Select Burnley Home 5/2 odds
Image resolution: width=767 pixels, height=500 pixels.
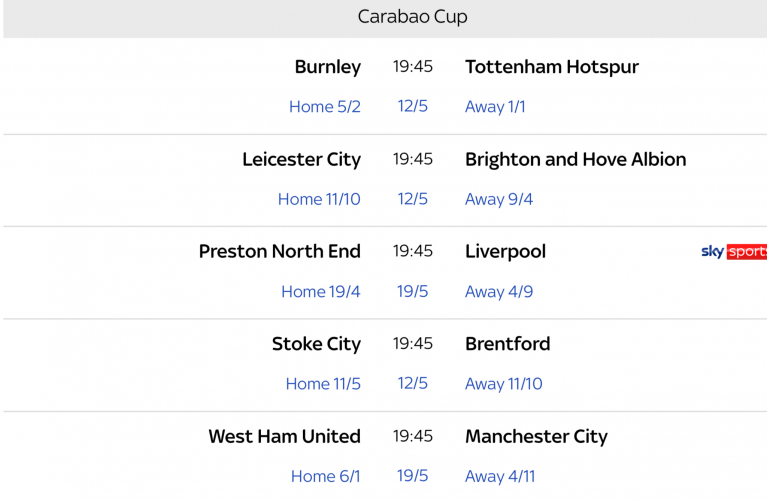click(x=324, y=107)
